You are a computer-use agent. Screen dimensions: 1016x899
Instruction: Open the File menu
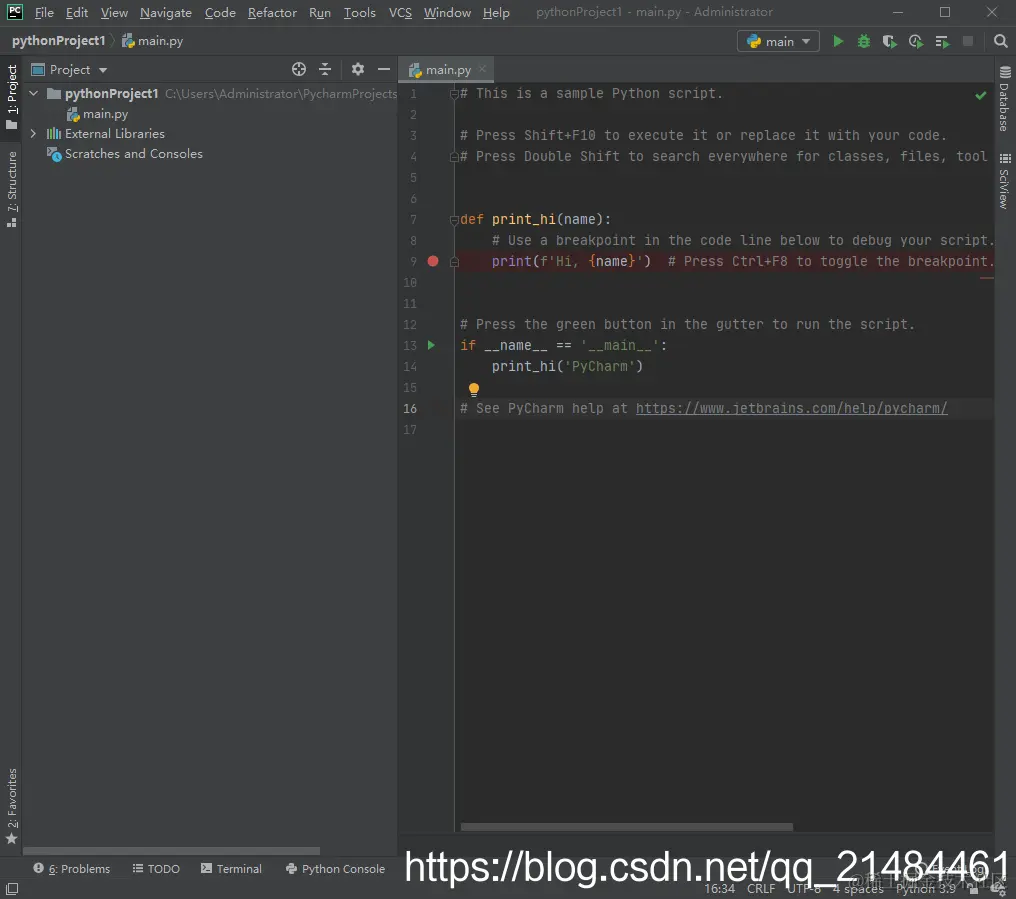click(44, 12)
